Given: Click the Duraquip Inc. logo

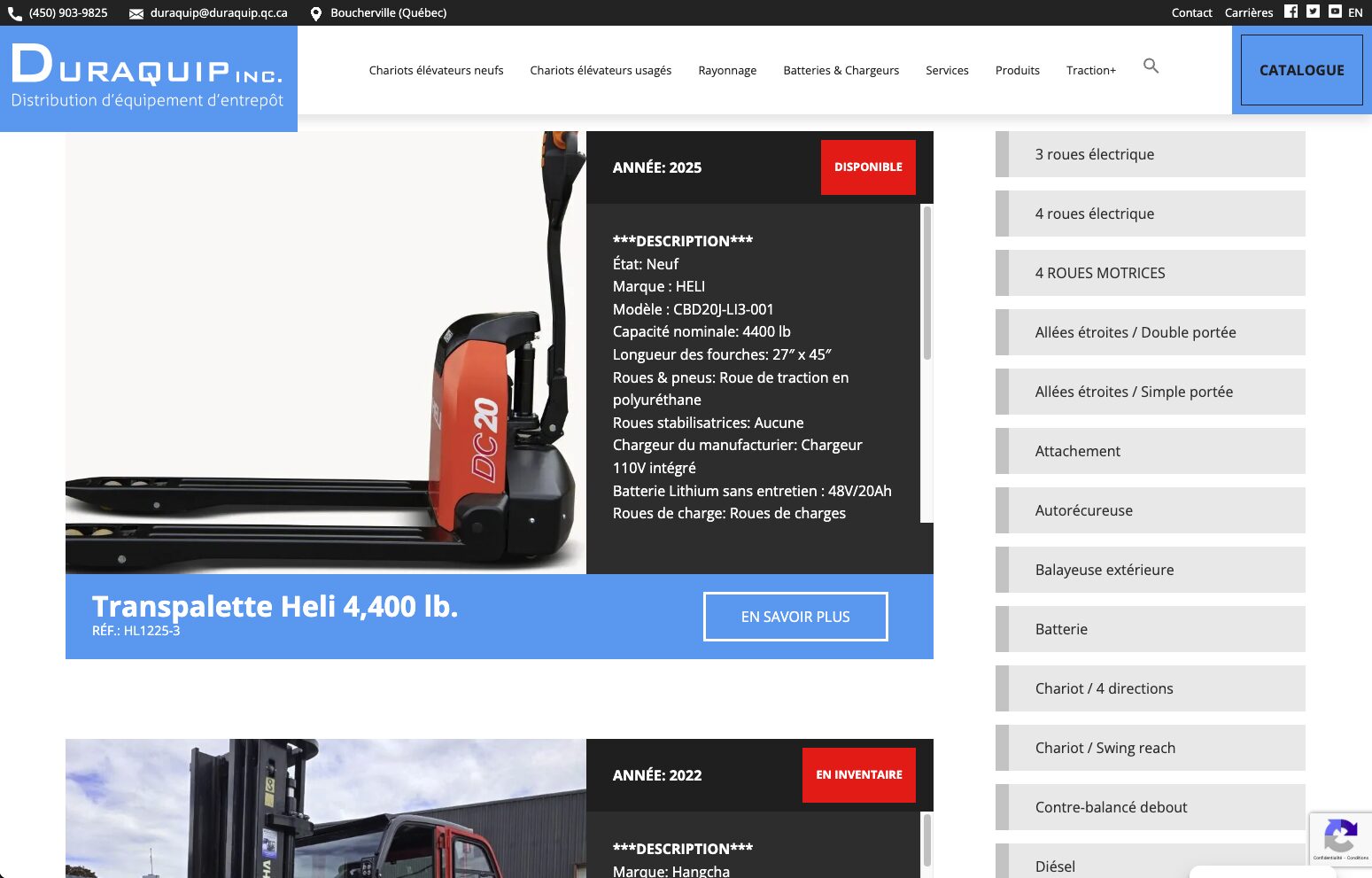Looking at the screenshot, I should tap(148, 78).
